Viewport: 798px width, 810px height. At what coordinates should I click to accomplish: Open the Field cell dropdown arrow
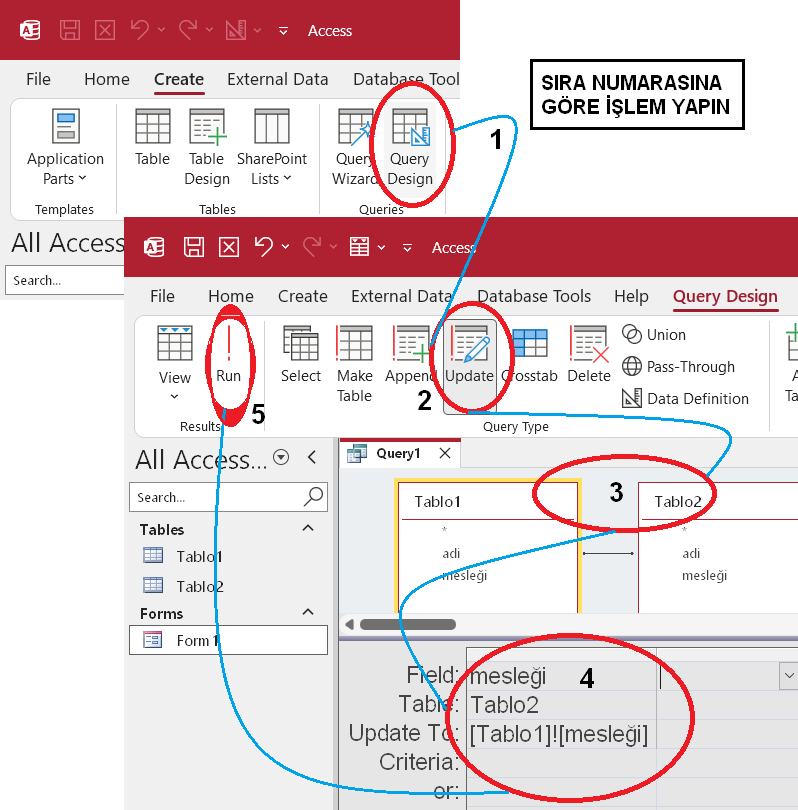pos(788,676)
